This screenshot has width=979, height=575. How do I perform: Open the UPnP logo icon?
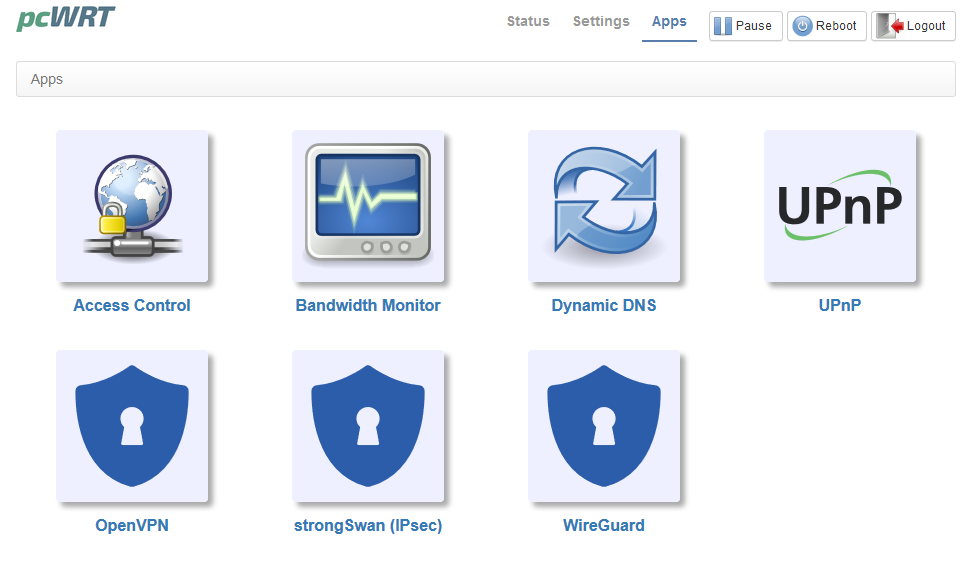840,206
